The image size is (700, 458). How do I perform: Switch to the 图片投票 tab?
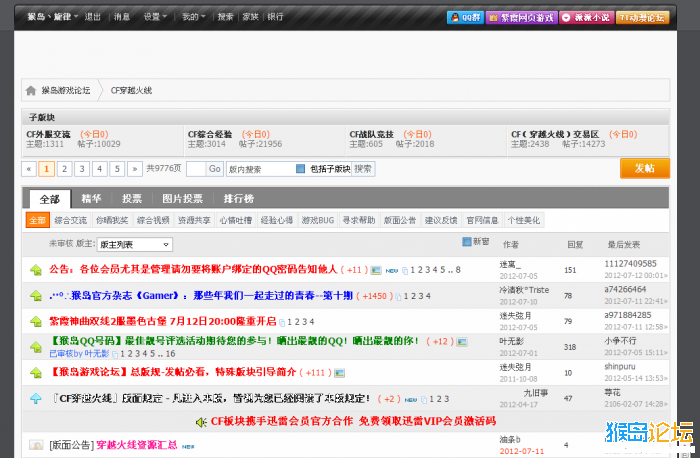[182, 199]
